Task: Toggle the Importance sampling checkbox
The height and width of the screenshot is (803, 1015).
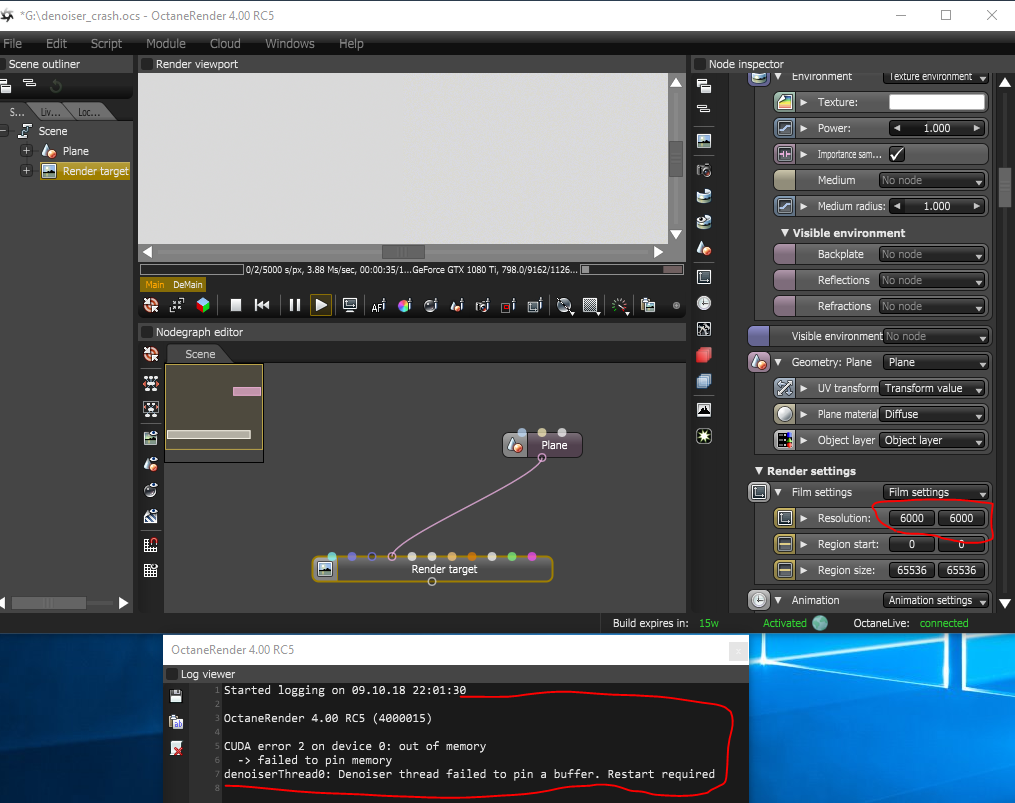Action: tap(897, 154)
